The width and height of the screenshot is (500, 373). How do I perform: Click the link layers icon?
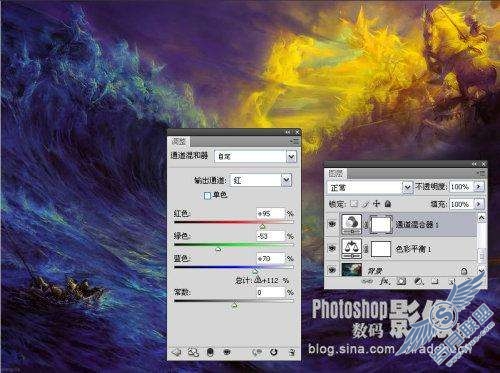(x=367, y=282)
